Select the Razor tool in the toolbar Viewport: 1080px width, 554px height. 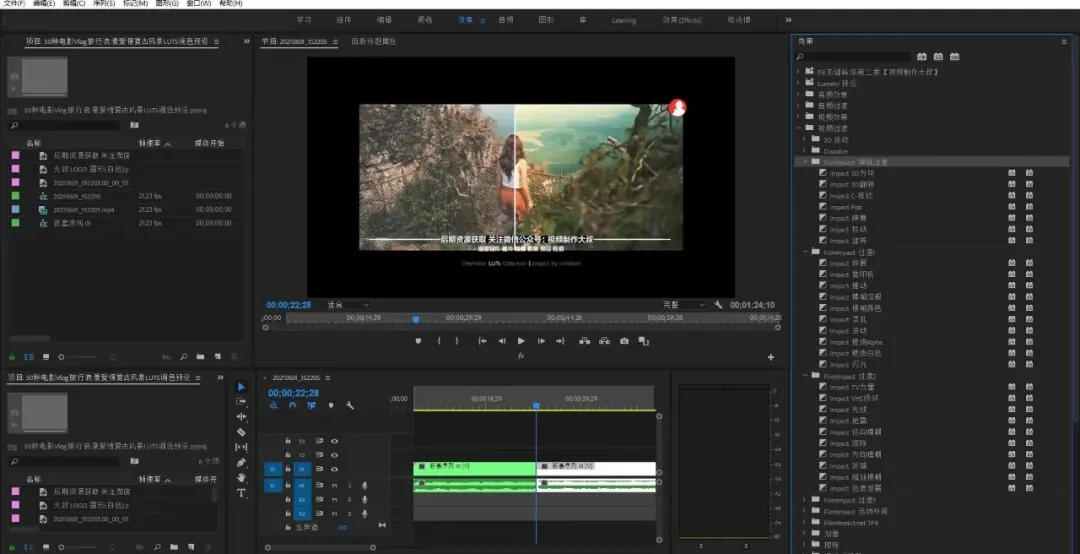[241, 432]
